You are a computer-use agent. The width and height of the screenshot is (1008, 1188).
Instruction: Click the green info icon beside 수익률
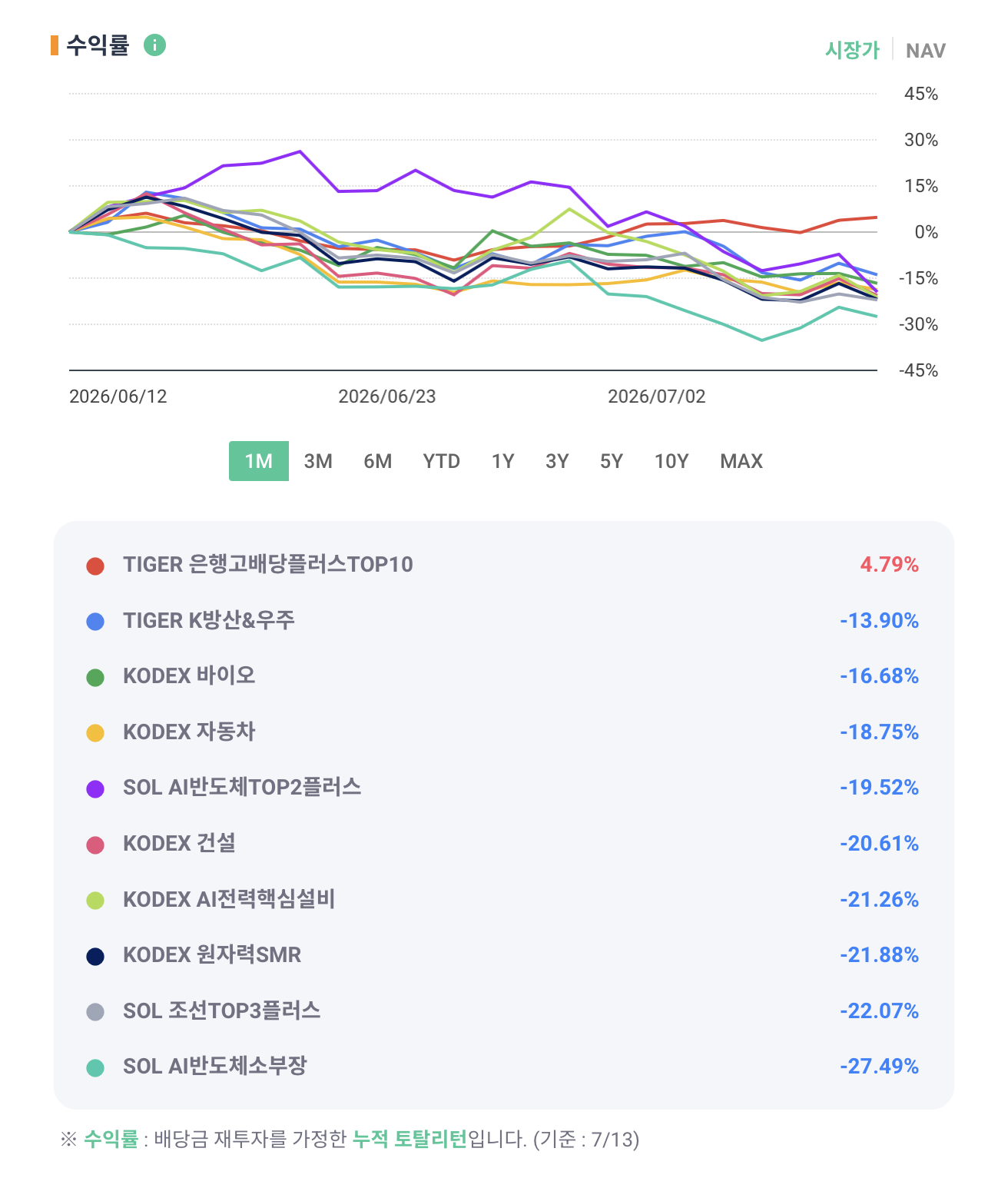tap(154, 45)
